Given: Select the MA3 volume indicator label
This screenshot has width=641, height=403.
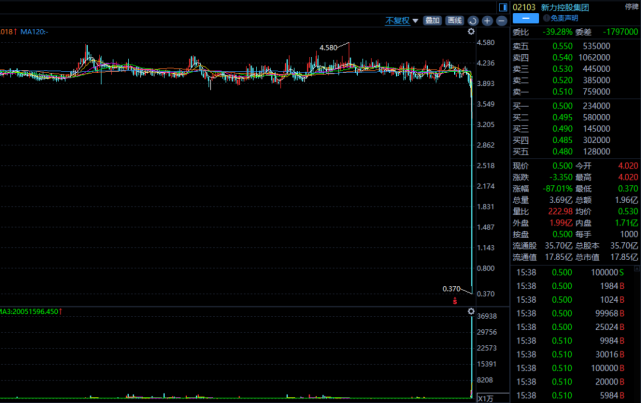Looking at the screenshot, I should 30,311.
